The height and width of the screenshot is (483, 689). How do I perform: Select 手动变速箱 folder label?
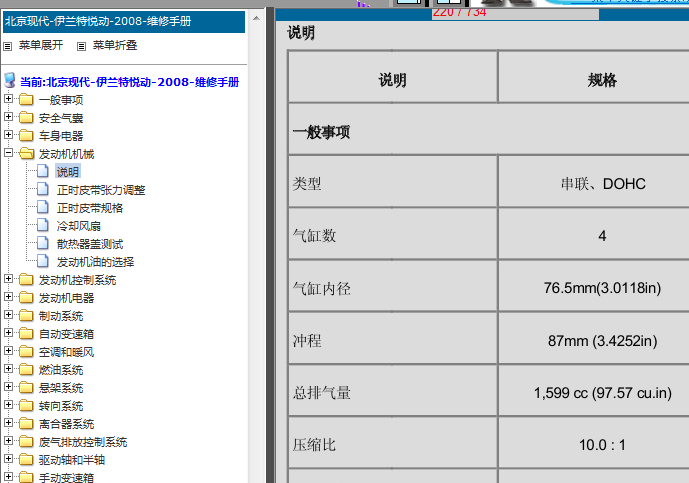tap(66, 478)
